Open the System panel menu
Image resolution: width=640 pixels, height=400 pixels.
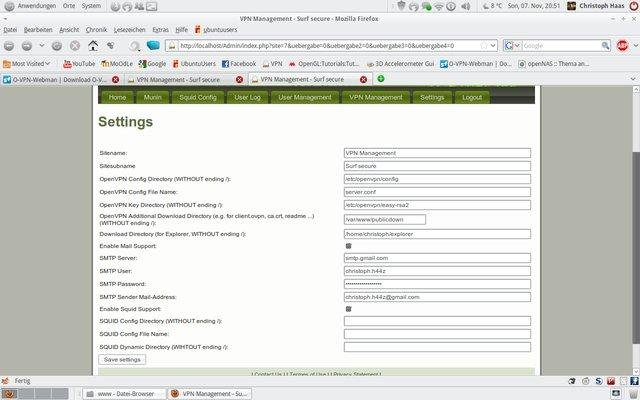(91, 6)
